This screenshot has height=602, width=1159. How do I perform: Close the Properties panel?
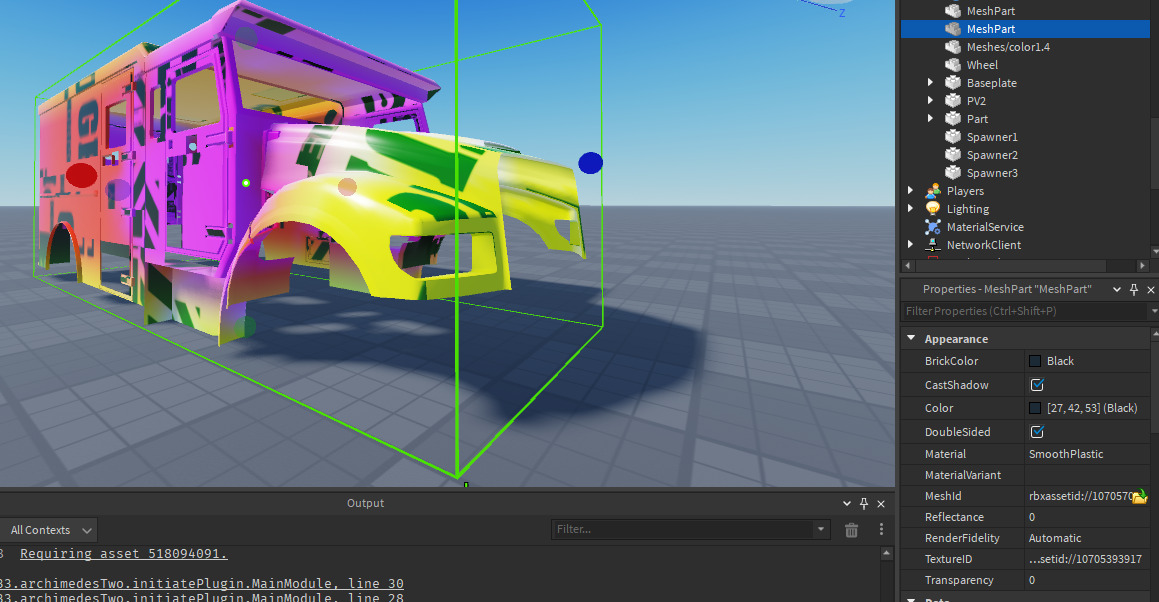tap(1151, 290)
